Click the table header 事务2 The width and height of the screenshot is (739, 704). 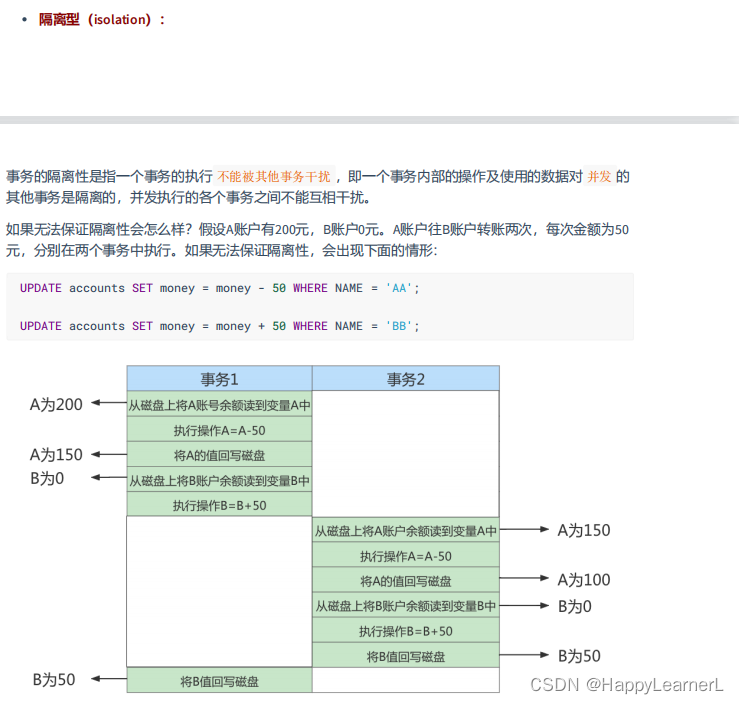(x=406, y=379)
